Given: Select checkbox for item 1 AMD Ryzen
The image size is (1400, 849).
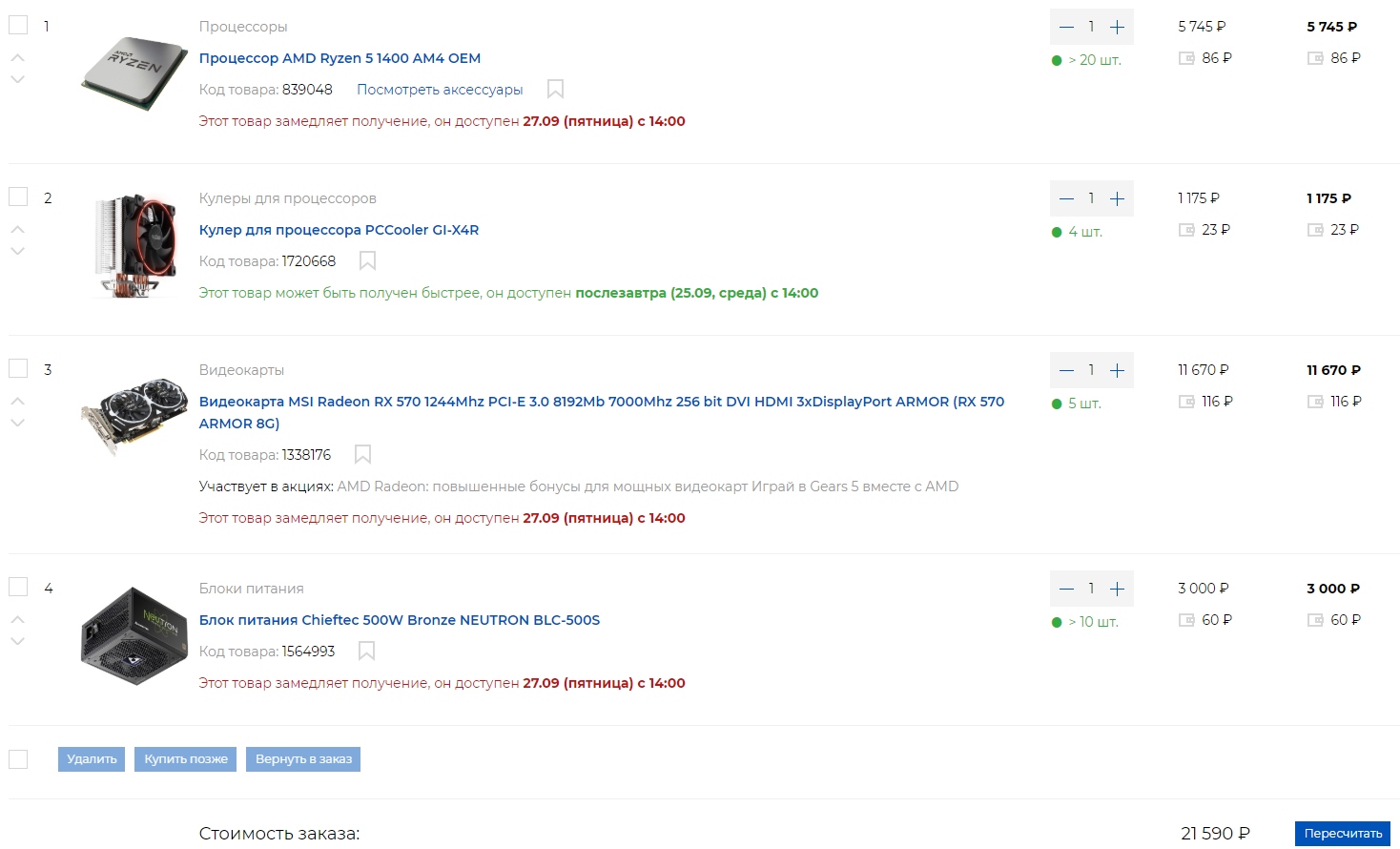Looking at the screenshot, I should [x=18, y=25].
